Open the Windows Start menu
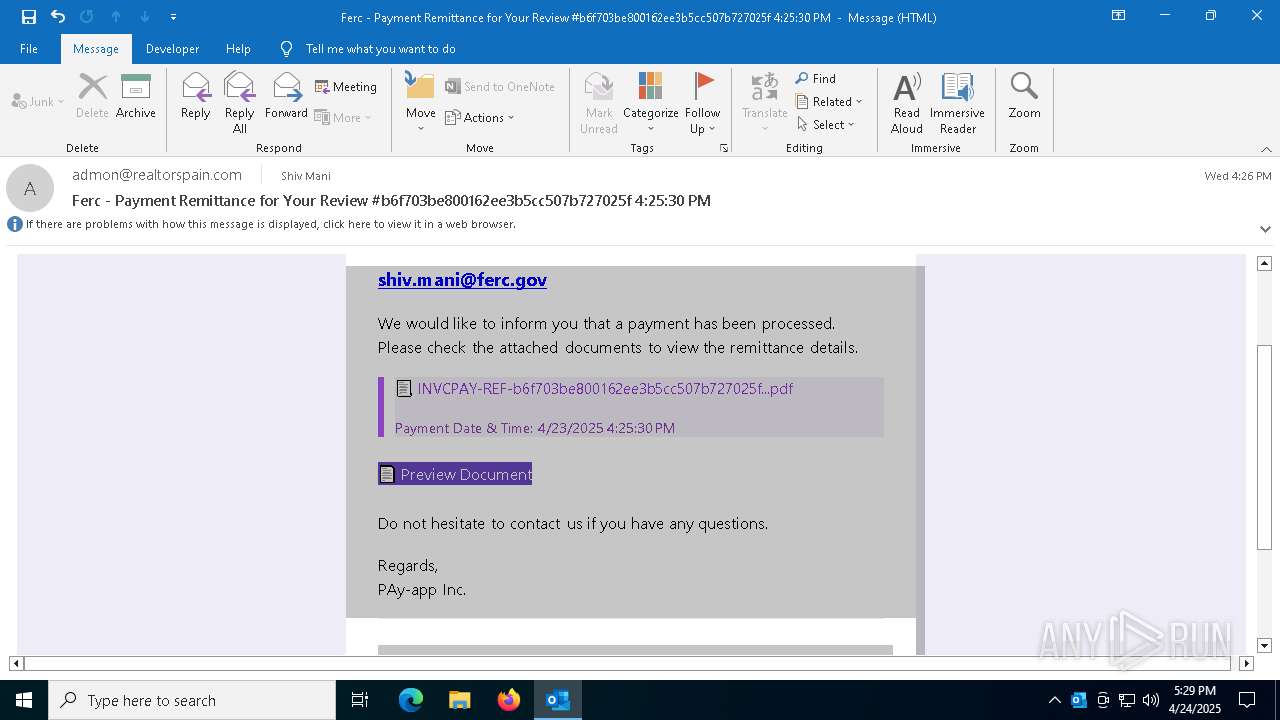The width and height of the screenshot is (1280, 720). click(x=24, y=700)
